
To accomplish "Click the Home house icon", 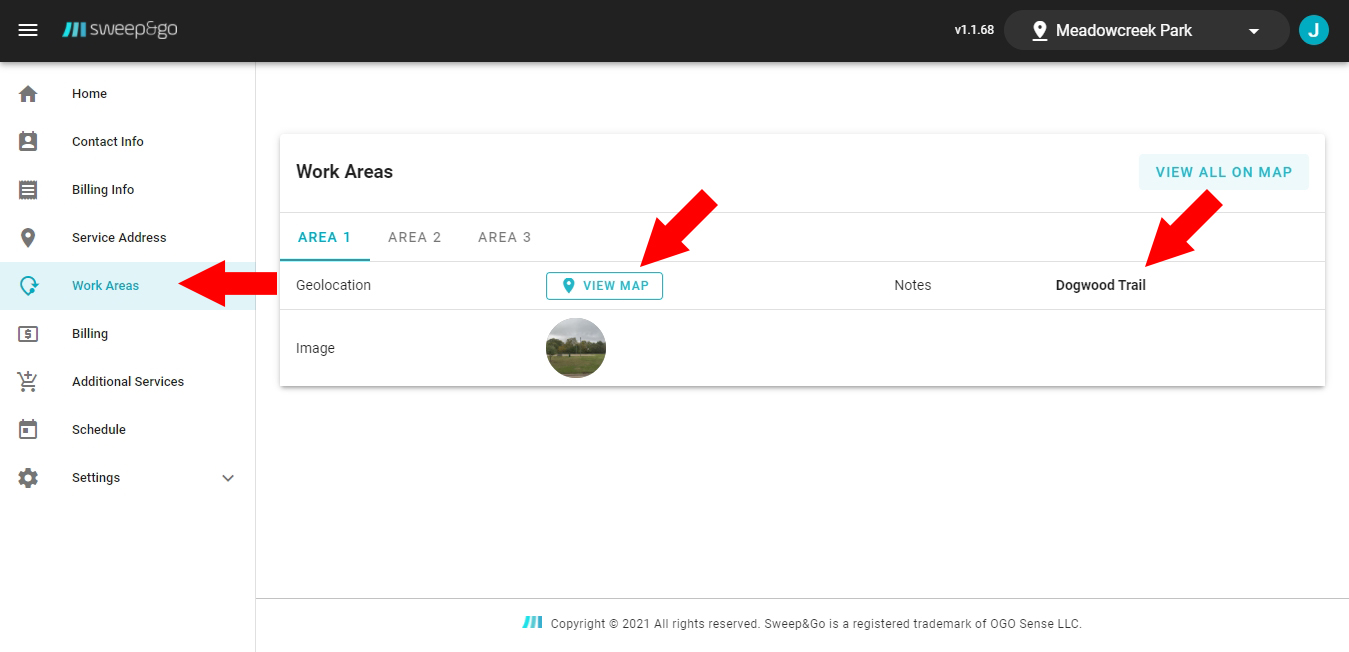I will 28,94.
